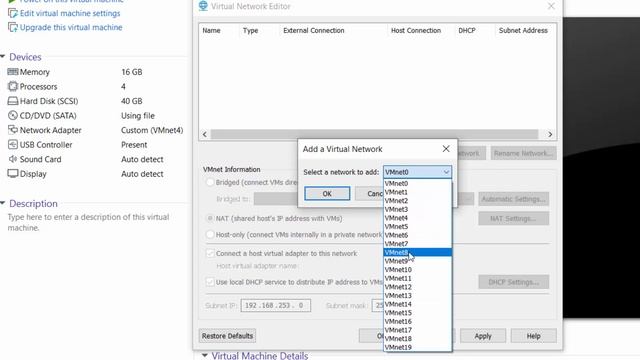Pick VMnet7 from the network list
640x360 pixels.
[417, 244]
